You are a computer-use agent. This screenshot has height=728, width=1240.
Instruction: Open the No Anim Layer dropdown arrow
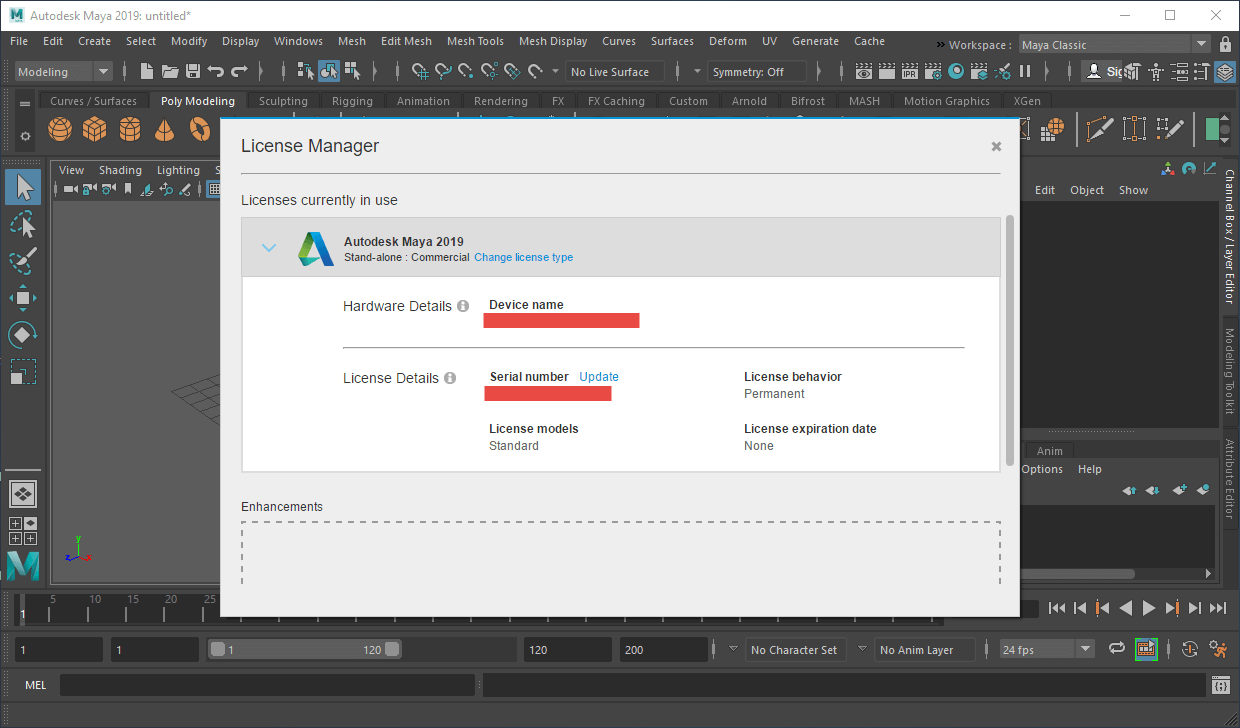862,648
